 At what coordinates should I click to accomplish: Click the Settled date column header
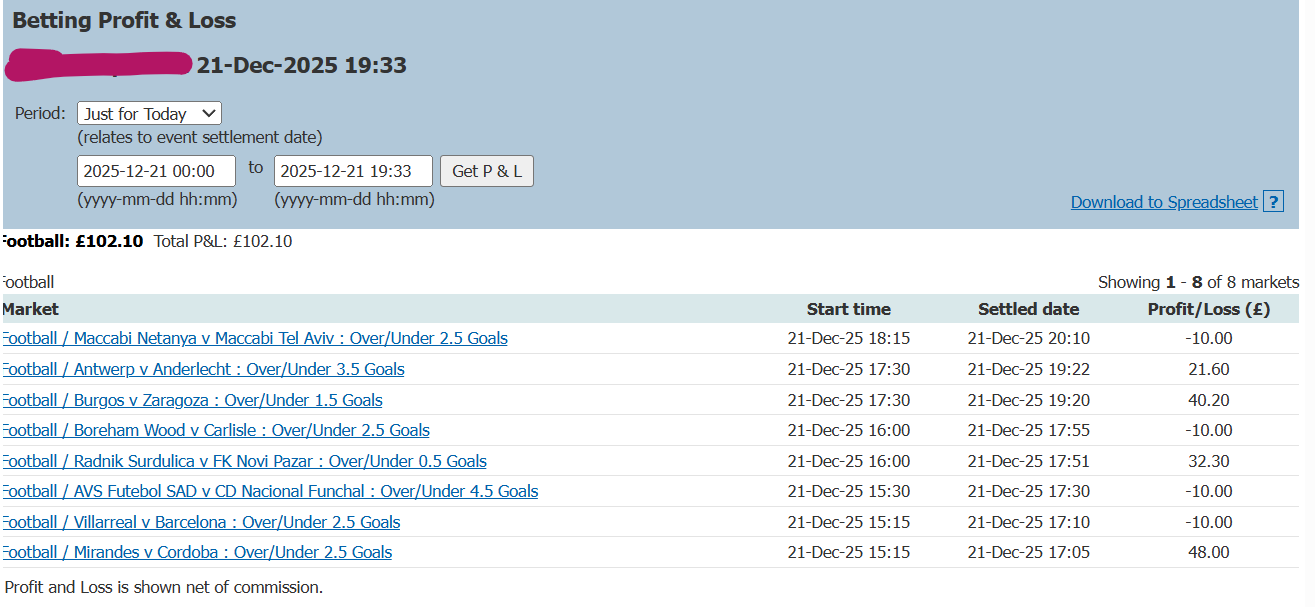(1028, 309)
